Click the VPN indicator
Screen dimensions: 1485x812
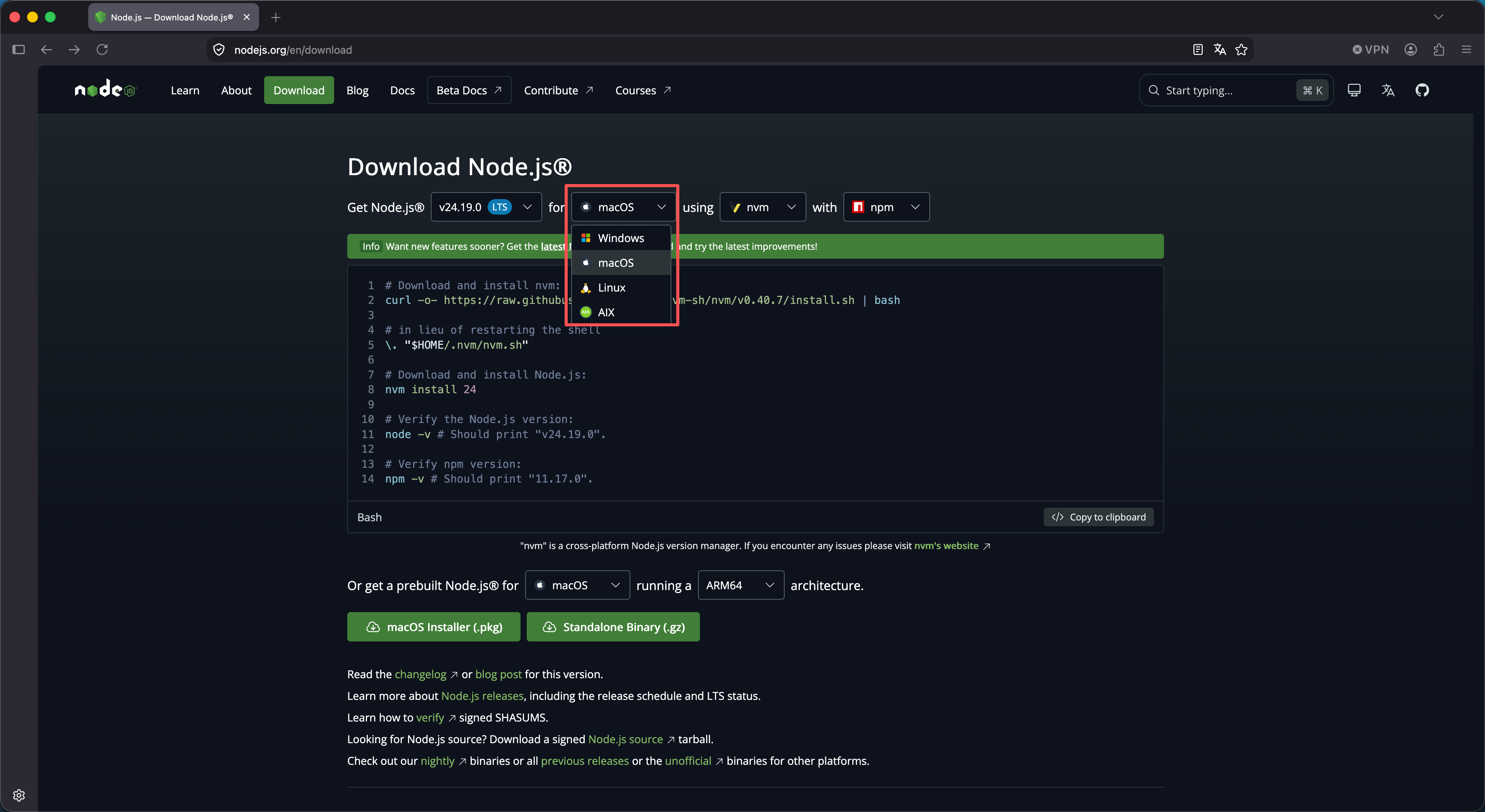(x=1370, y=49)
